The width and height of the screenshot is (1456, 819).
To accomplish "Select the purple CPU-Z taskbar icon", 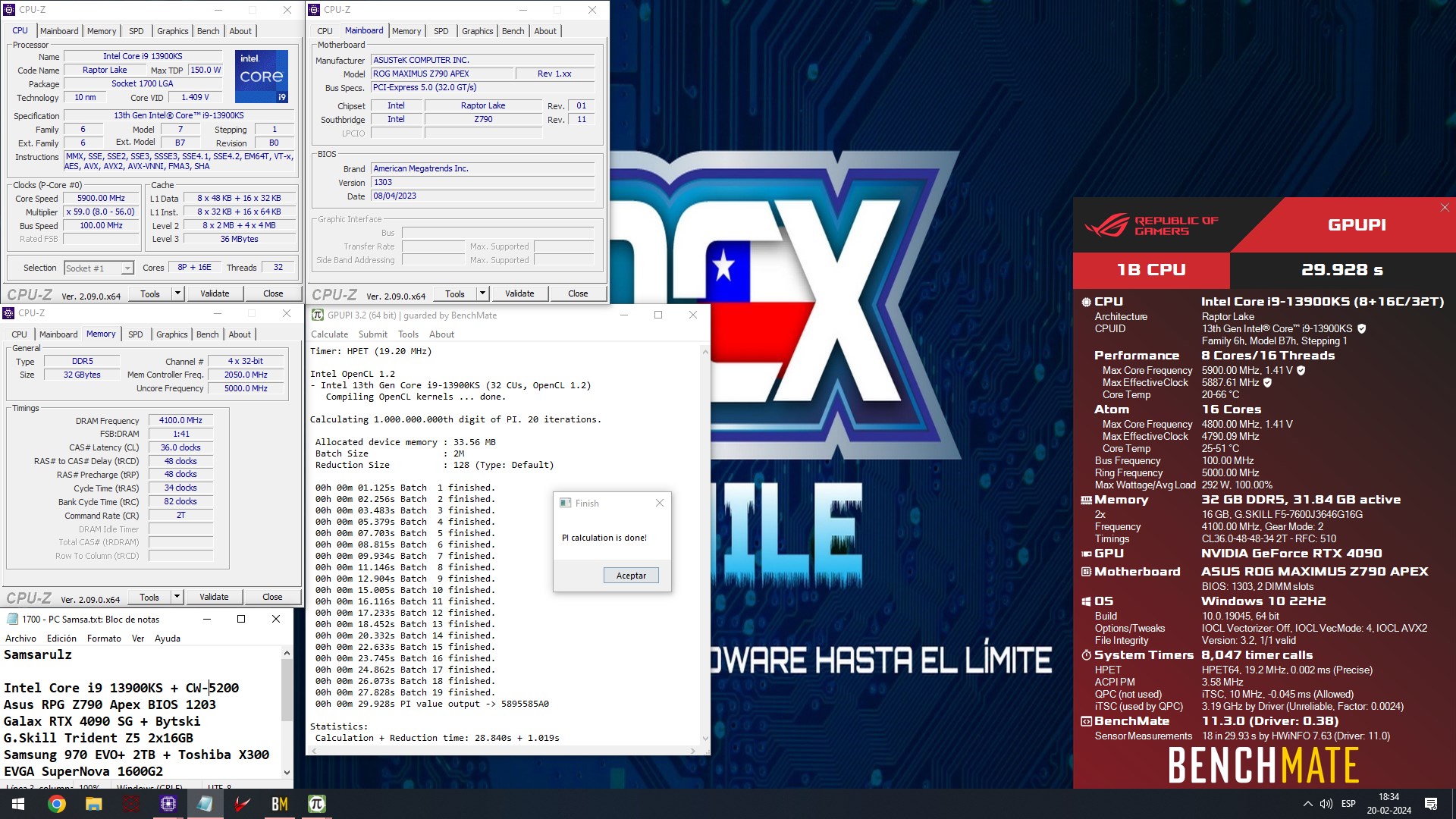I will [168, 804].
